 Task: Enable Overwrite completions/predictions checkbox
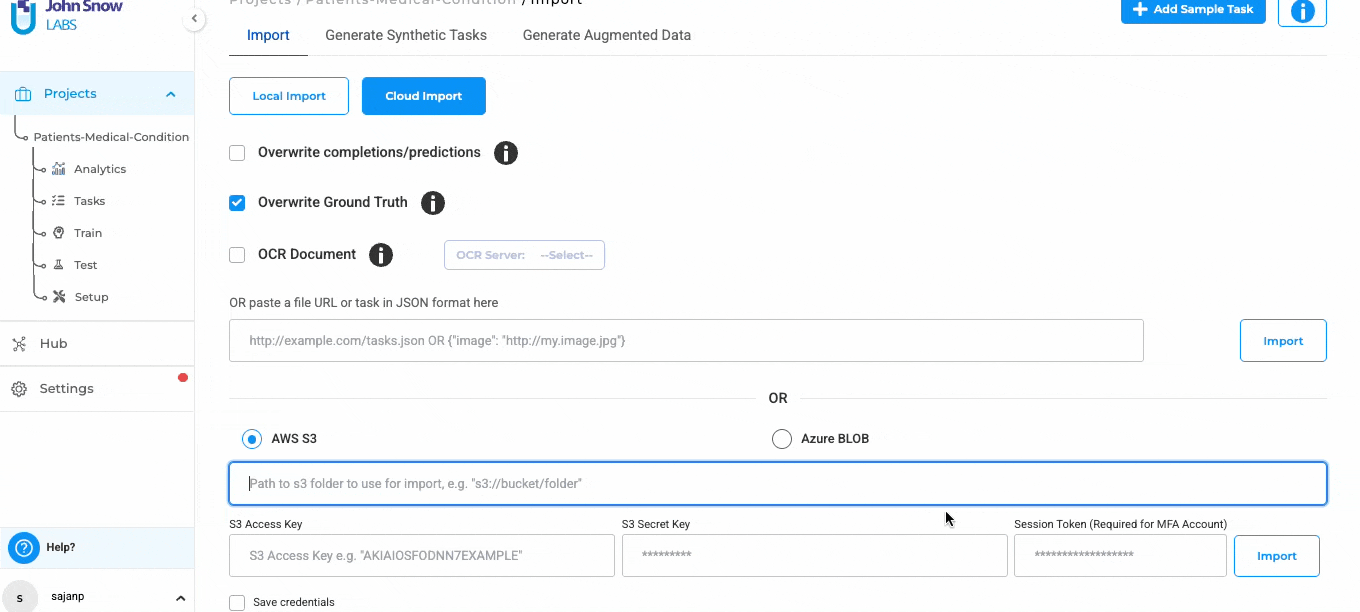[x=237, y=153]
